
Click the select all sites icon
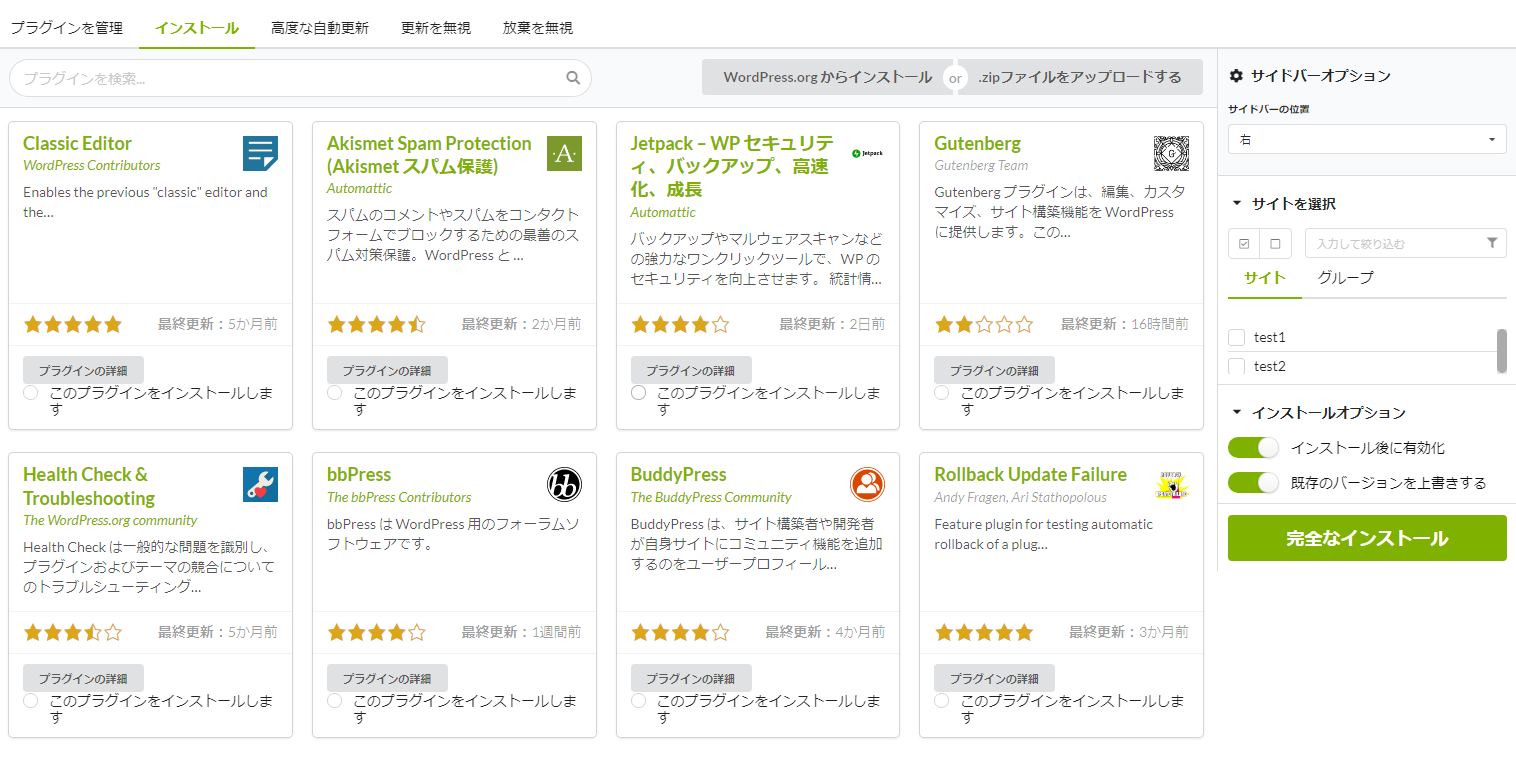pyautogui.click(x=1244, y=243)
